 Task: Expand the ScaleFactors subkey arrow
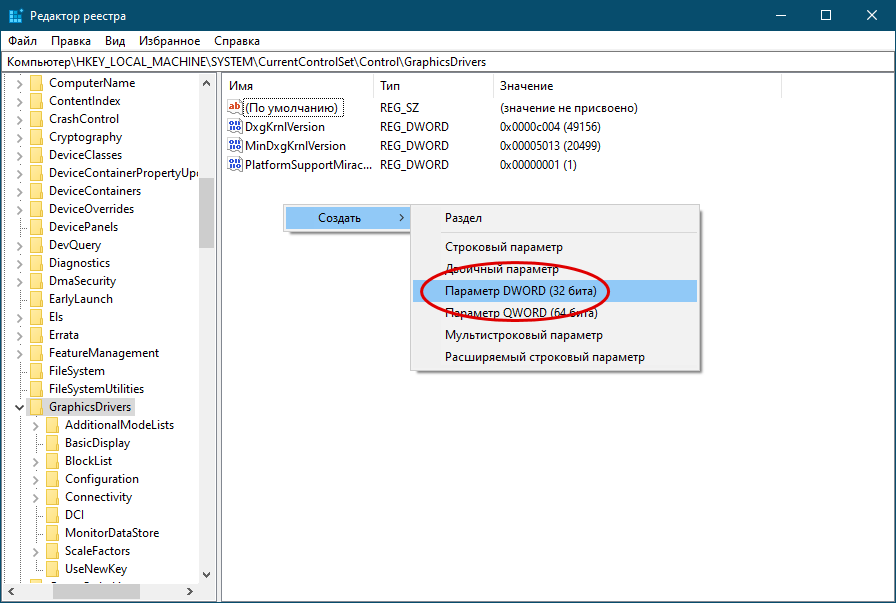[x=35, y=551]
